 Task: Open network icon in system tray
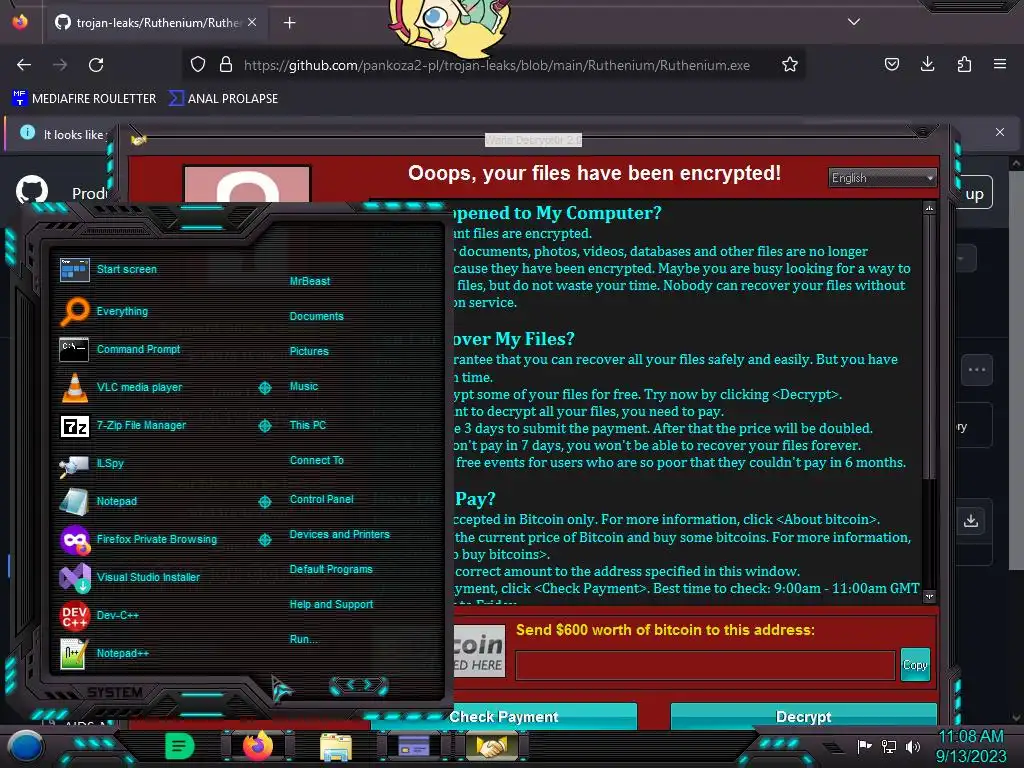click(889, 746)
